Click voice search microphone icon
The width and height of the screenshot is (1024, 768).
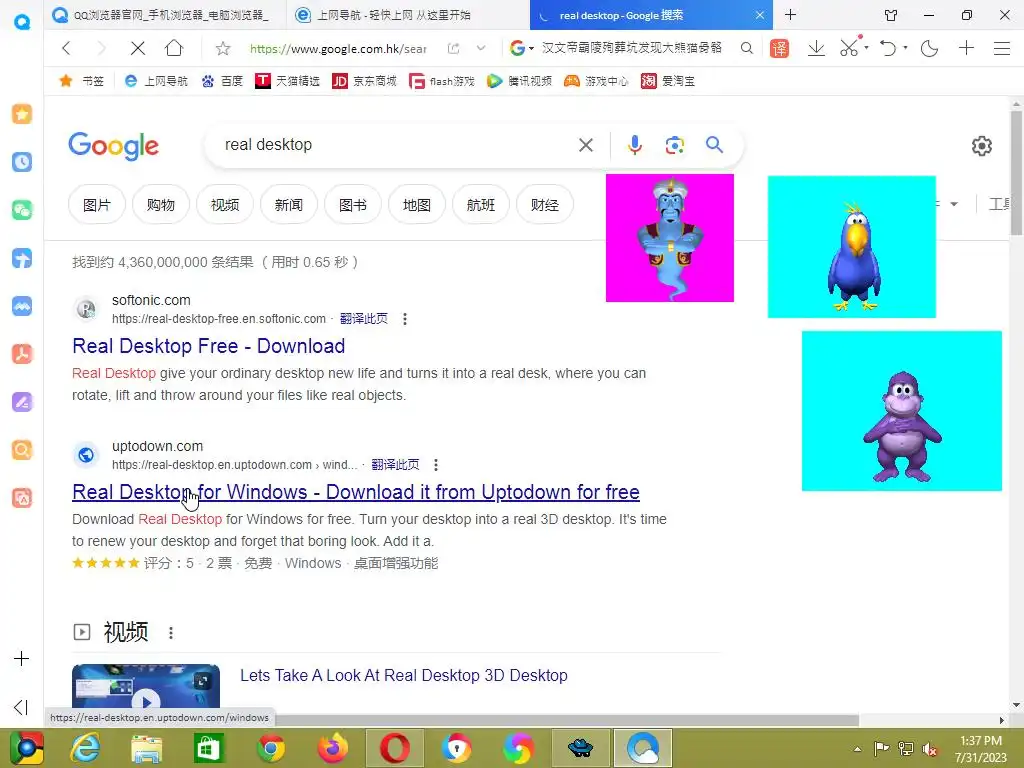tap(634, 145)
